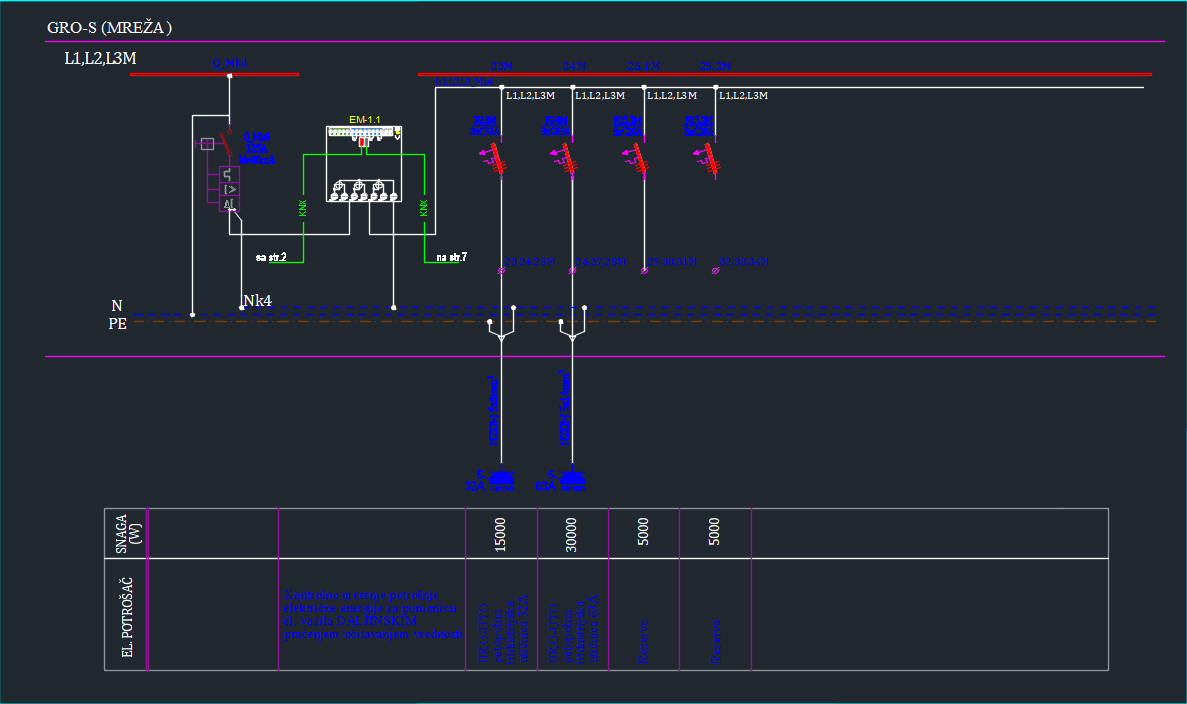1187x704 pixels.
Task: Click the 'sa str.2' page reference
Action: pyautogui.click(x=271, y=258)
